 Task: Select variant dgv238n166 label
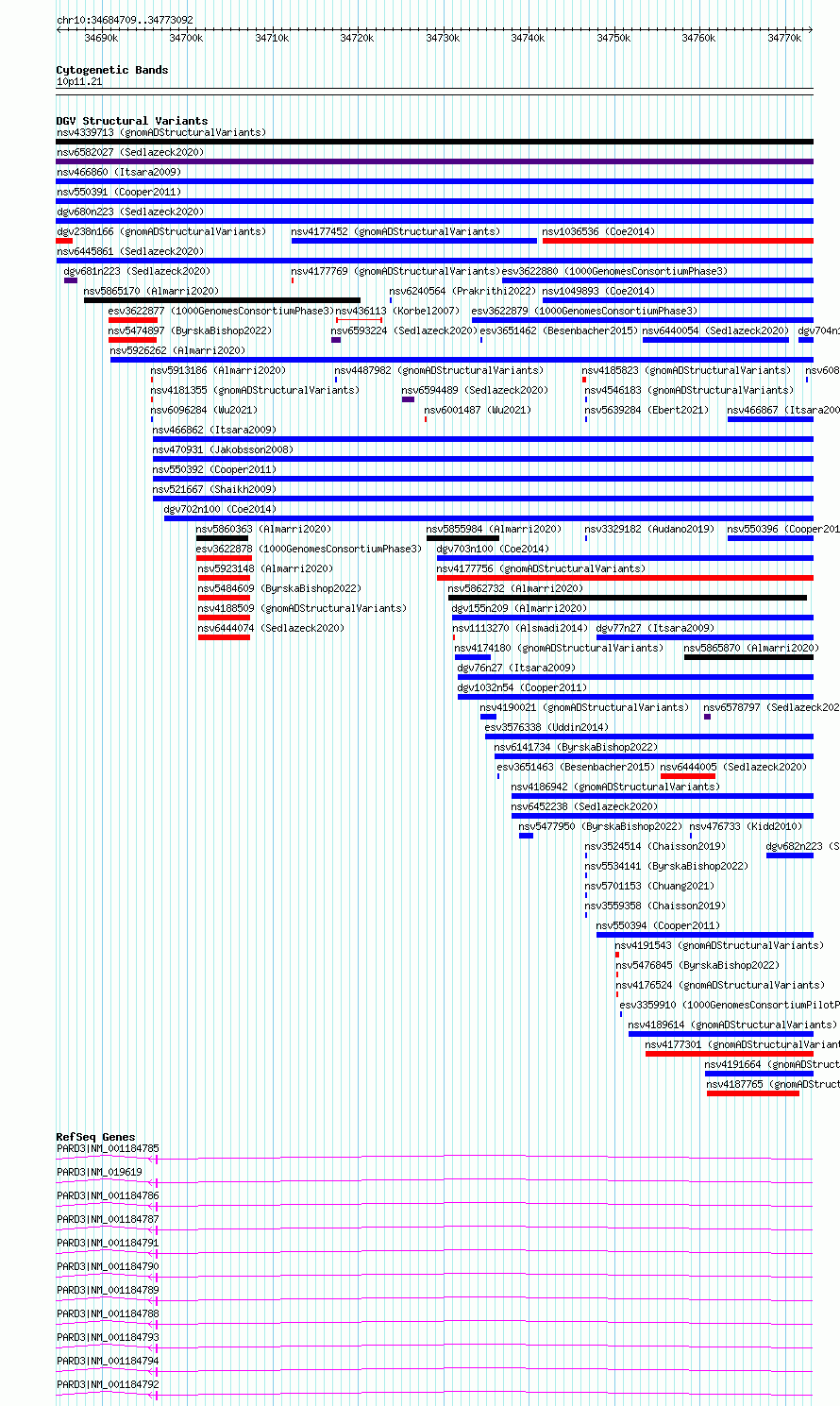(161, 231)
